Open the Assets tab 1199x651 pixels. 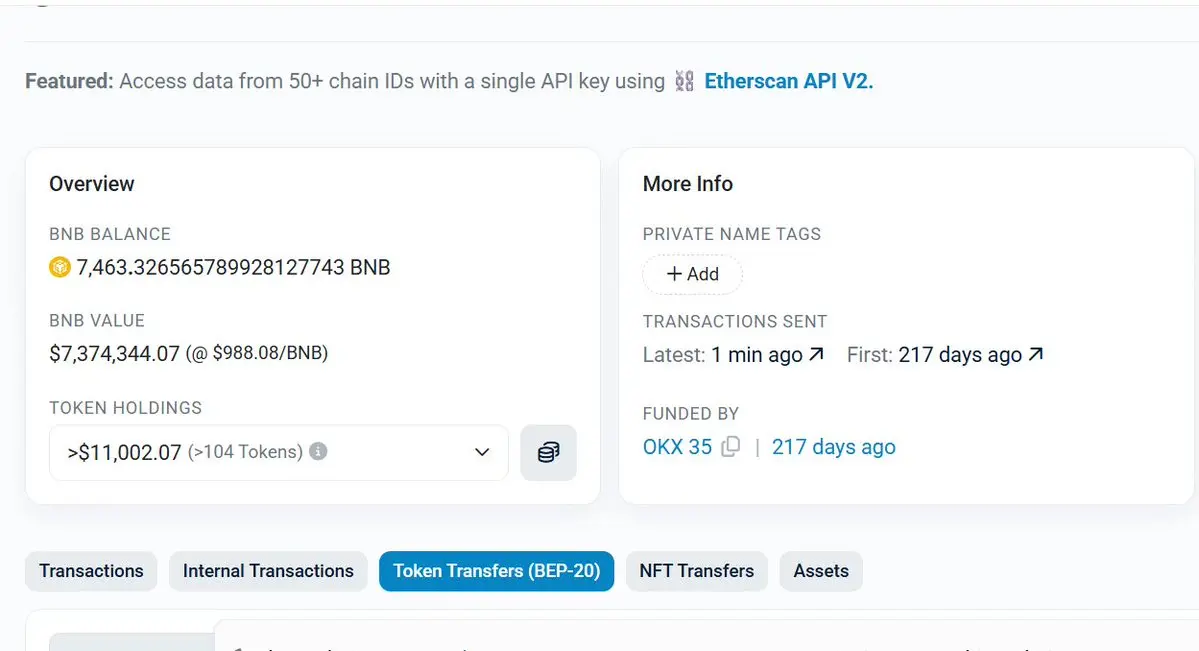821,571
